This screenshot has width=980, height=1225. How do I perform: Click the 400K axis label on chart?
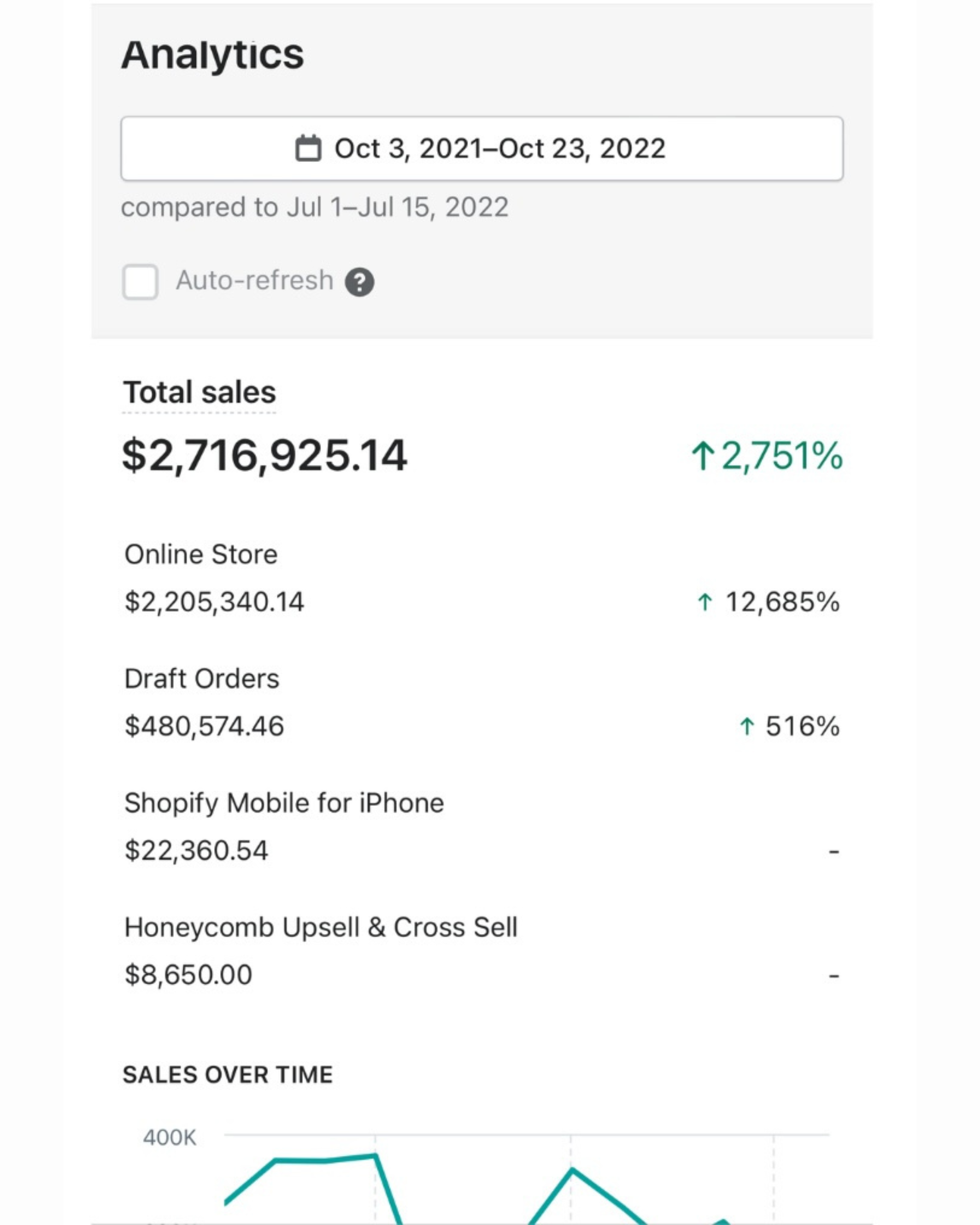coord(169,1138)
